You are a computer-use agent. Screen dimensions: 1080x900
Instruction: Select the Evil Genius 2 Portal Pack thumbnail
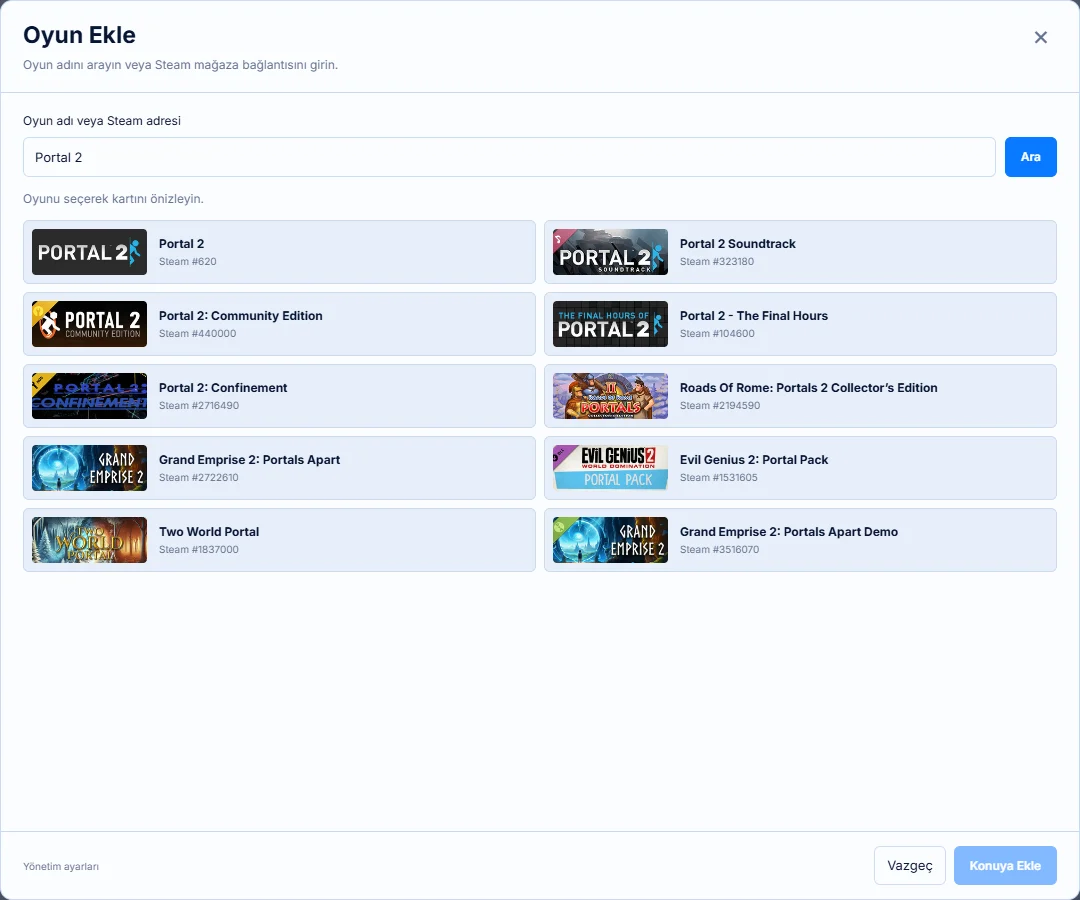pyautogui.click(x=610, y=468)
